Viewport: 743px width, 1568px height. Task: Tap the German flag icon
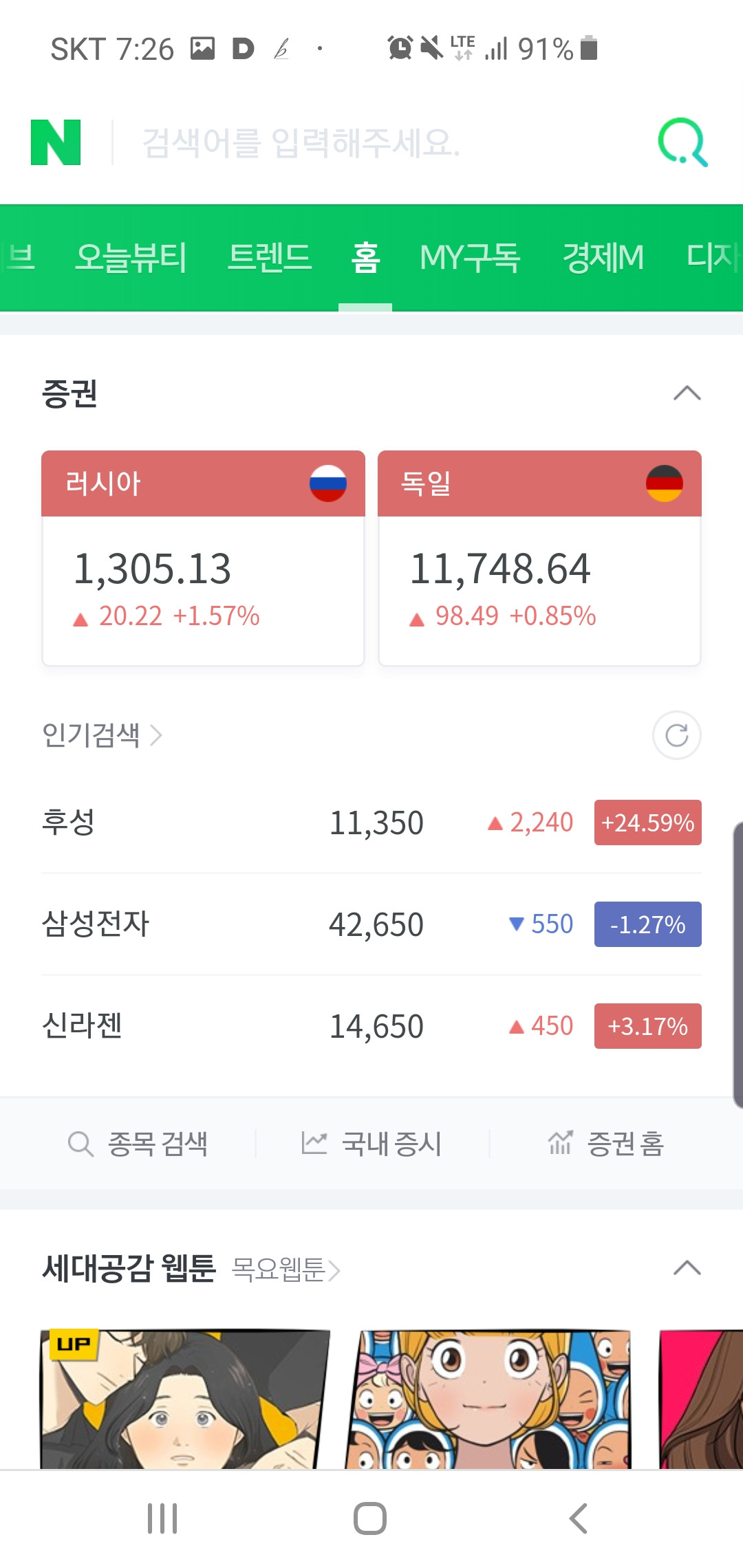coord(665,483)
